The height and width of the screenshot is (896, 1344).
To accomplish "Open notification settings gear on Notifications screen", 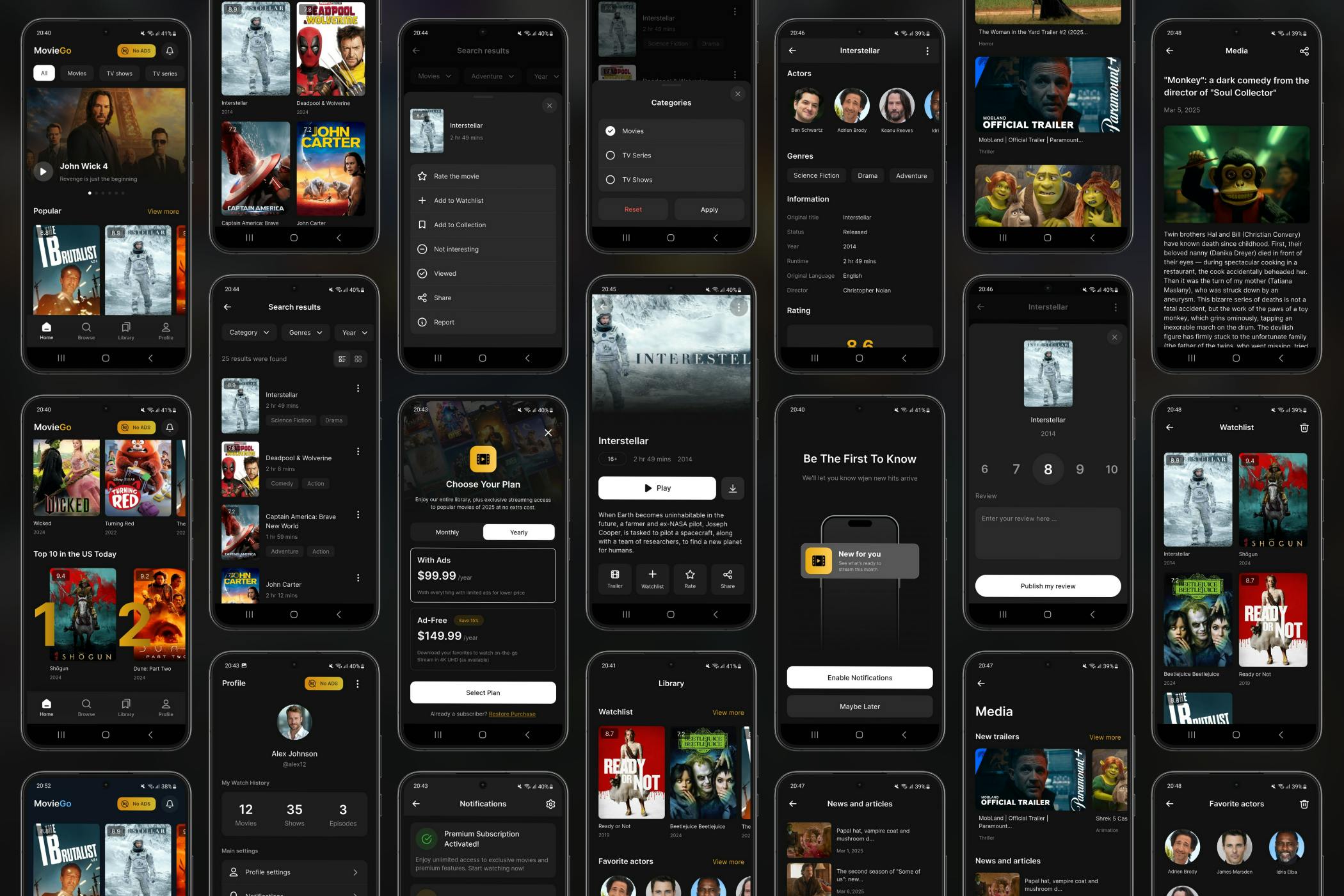I will tap(550, 804).
